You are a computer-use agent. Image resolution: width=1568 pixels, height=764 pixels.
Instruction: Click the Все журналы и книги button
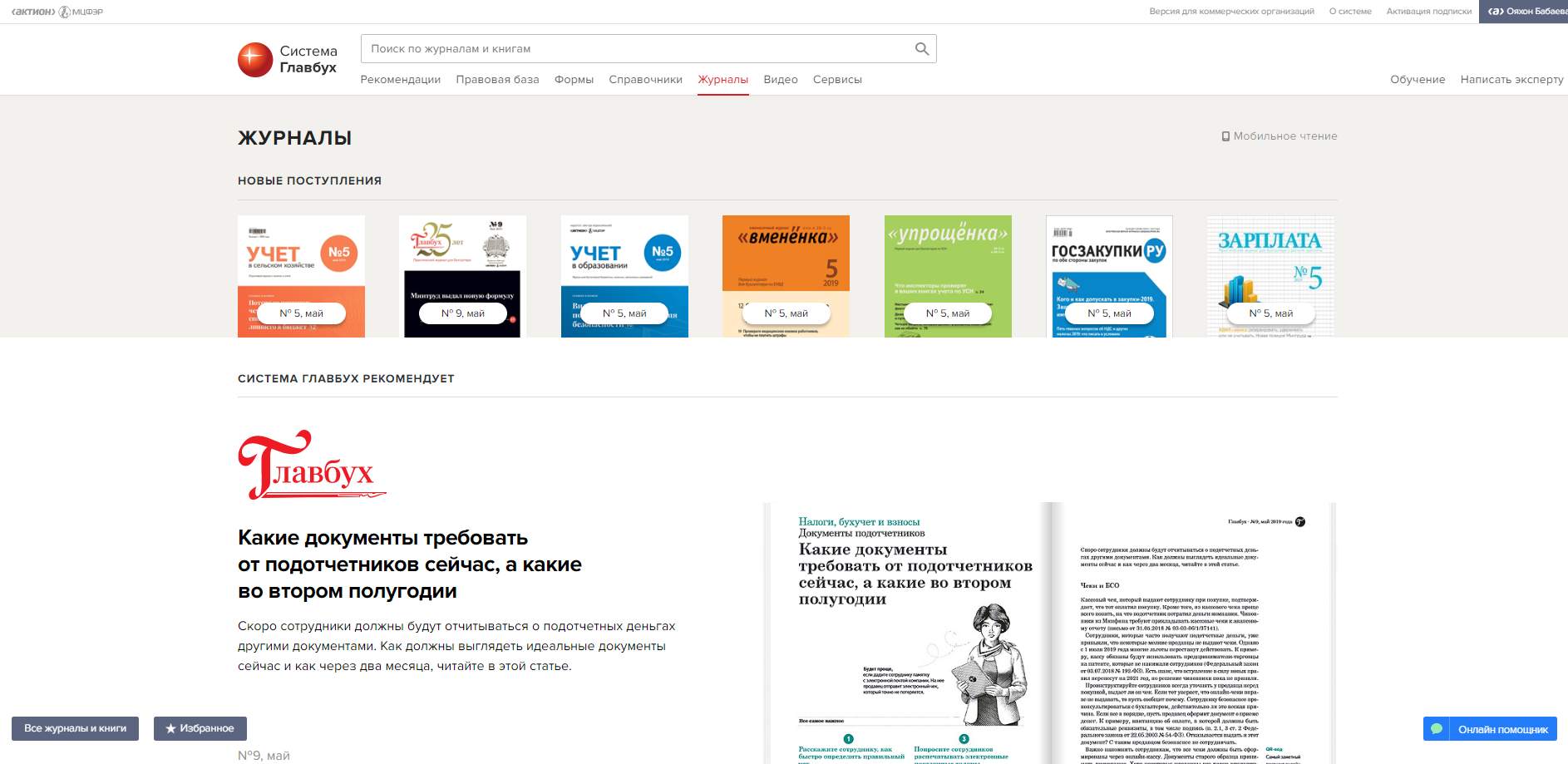point(75,728)
